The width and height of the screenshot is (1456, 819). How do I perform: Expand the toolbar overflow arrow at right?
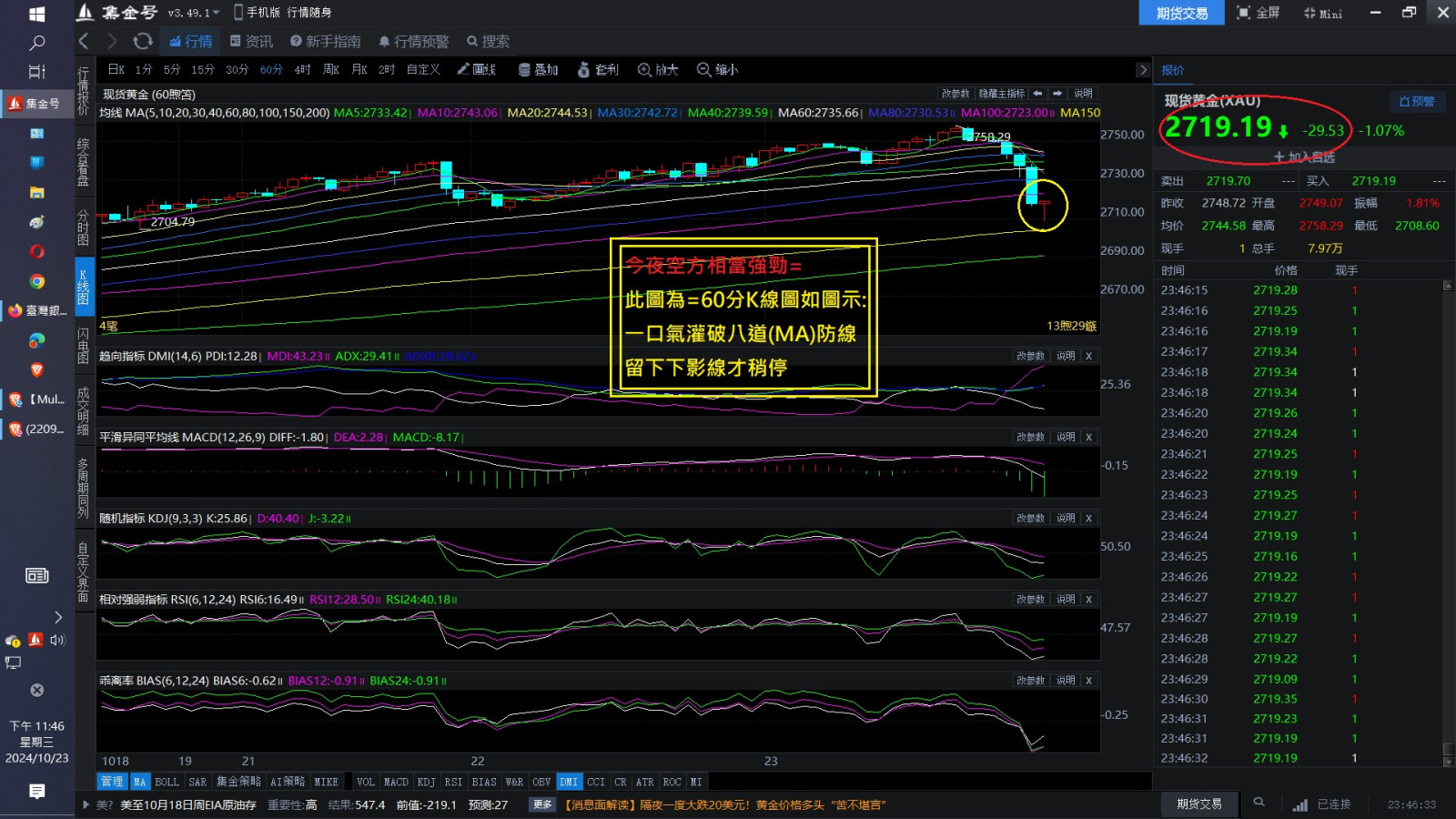1143,70
